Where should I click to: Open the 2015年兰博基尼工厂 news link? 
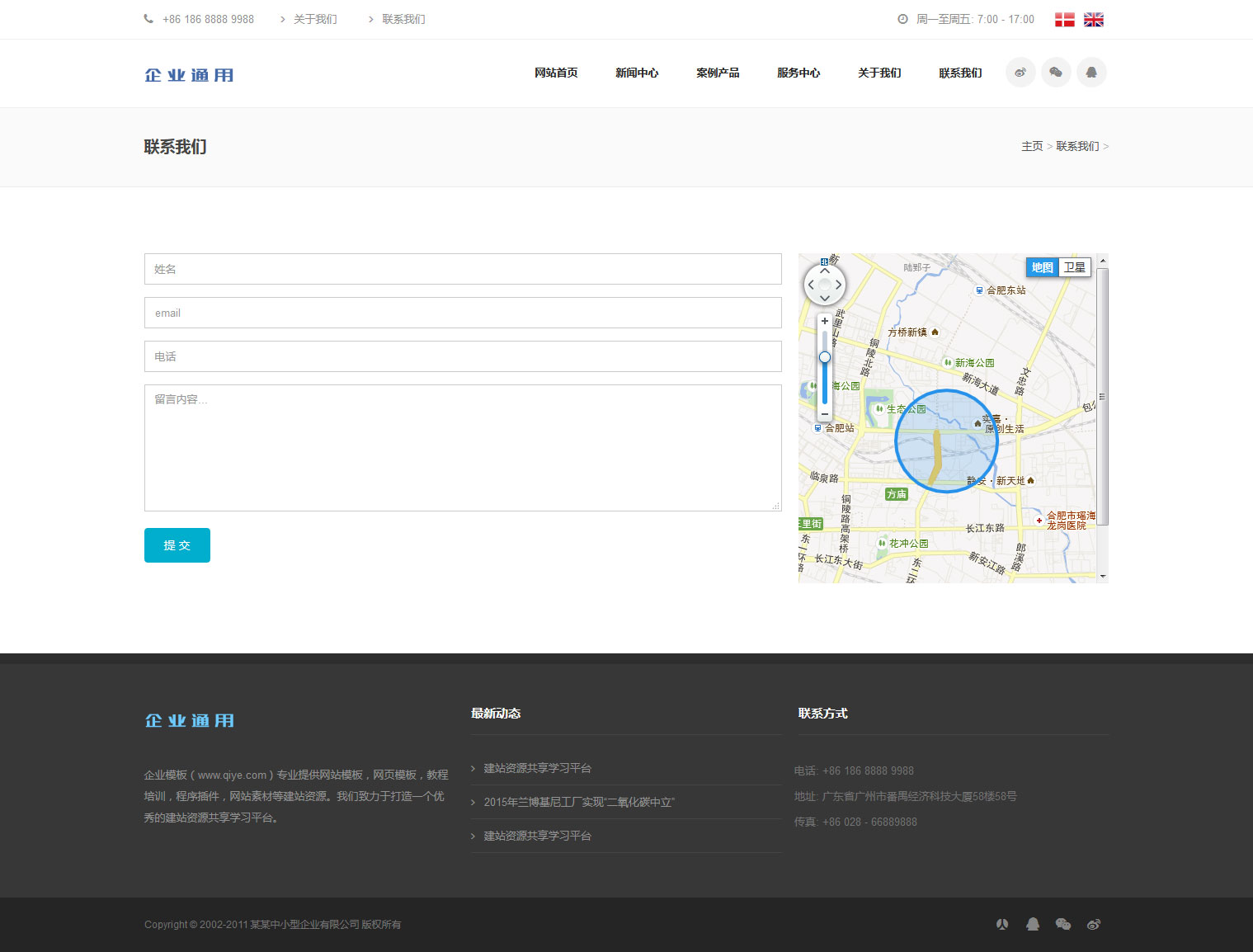click(x=578, y=802)
